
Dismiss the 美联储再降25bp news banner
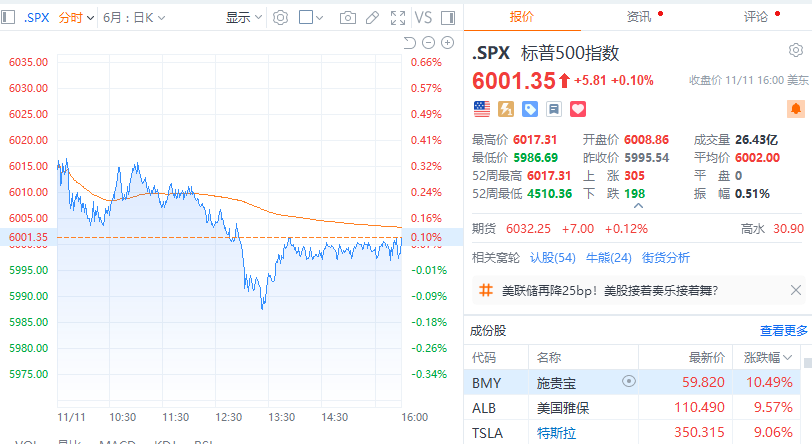point(795,290)
